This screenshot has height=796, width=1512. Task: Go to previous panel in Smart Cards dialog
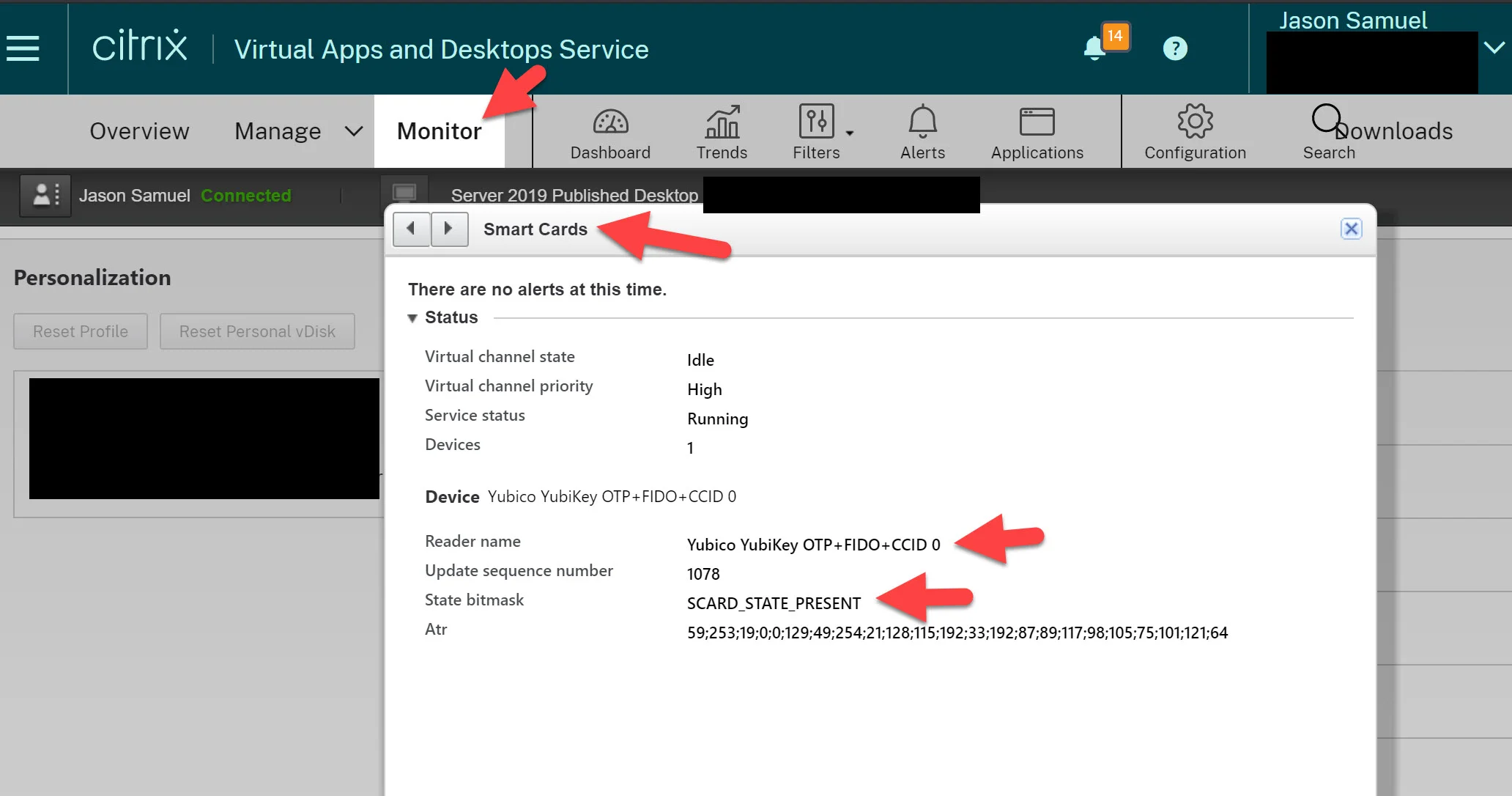click(412, 229)
